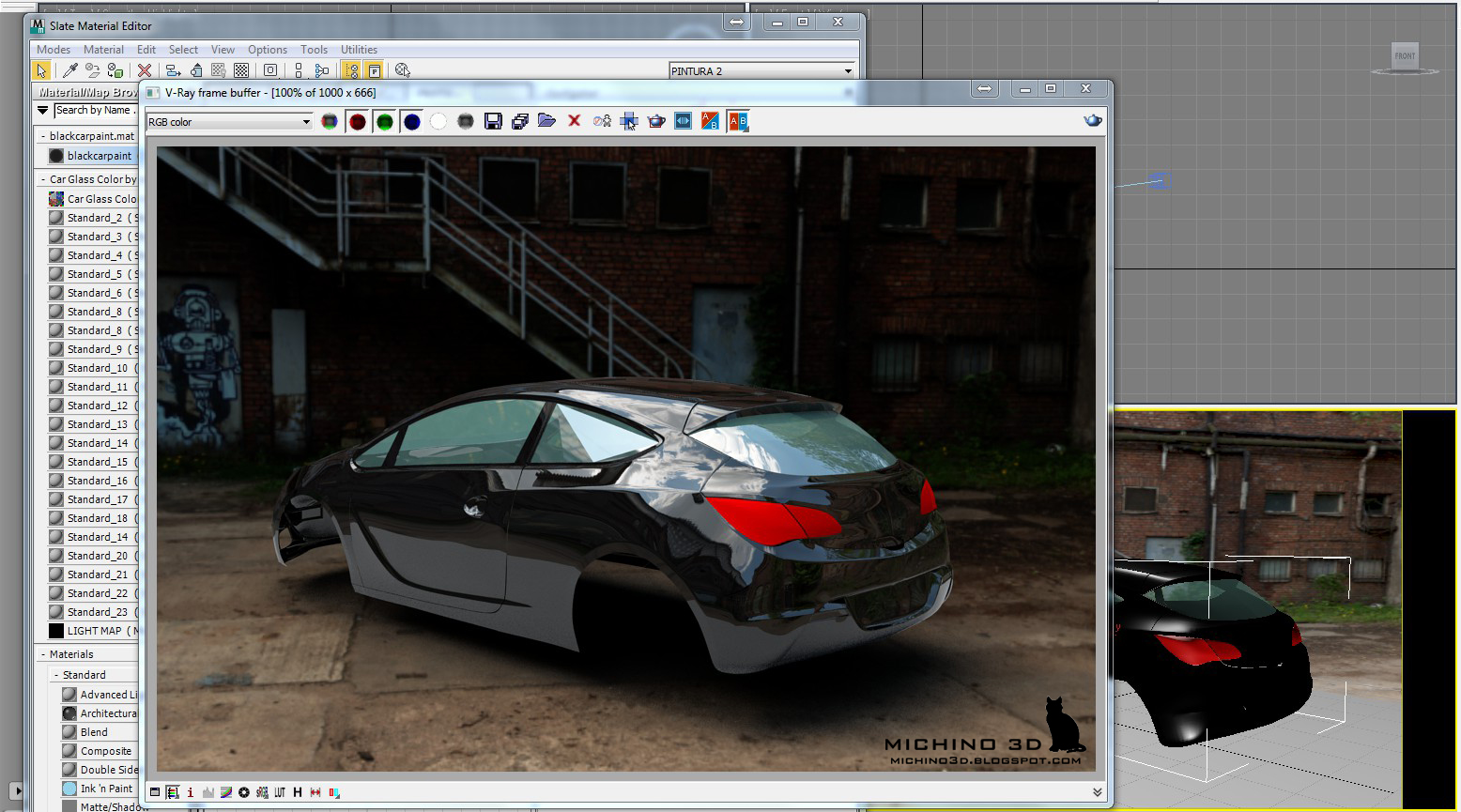Switch to alpha channel white circle
The width and height of the screenshot is (1461, 812).
coord(438,121)
